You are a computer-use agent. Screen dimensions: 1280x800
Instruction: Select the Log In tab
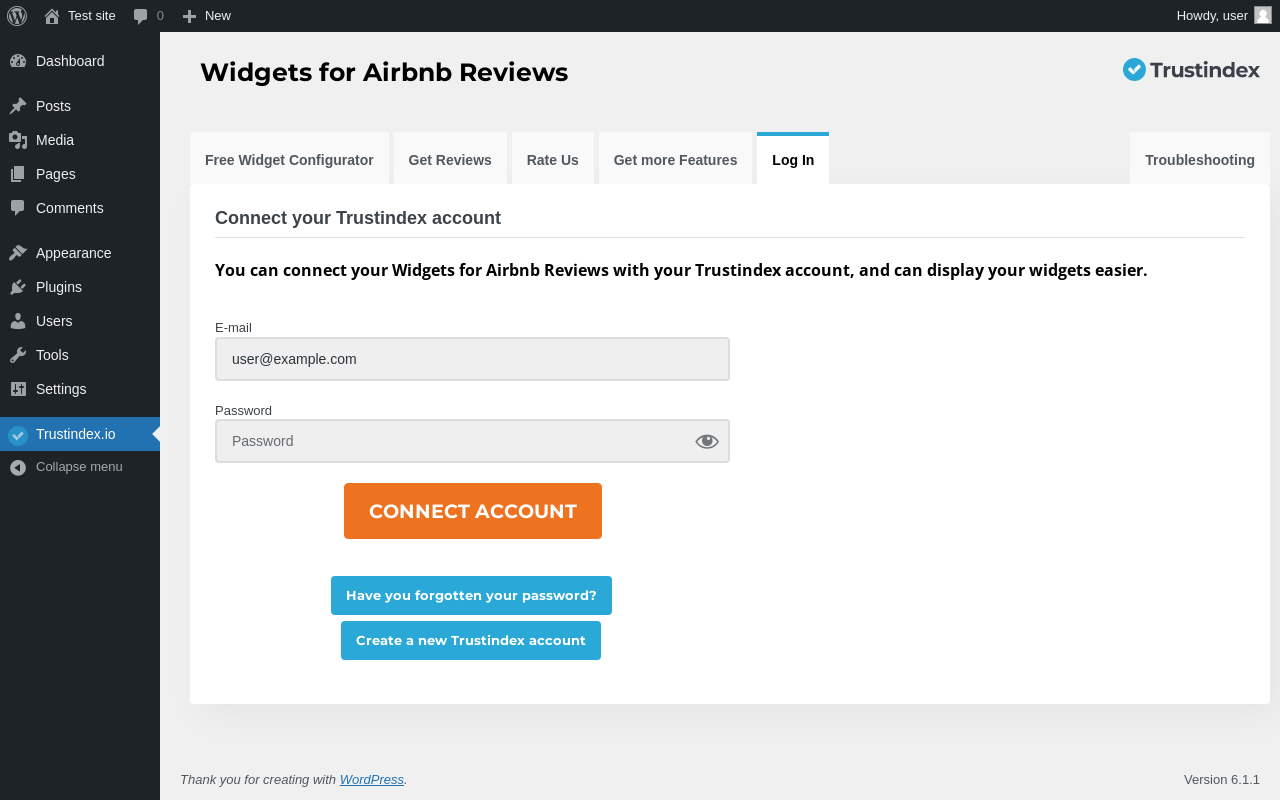(793, 159)
